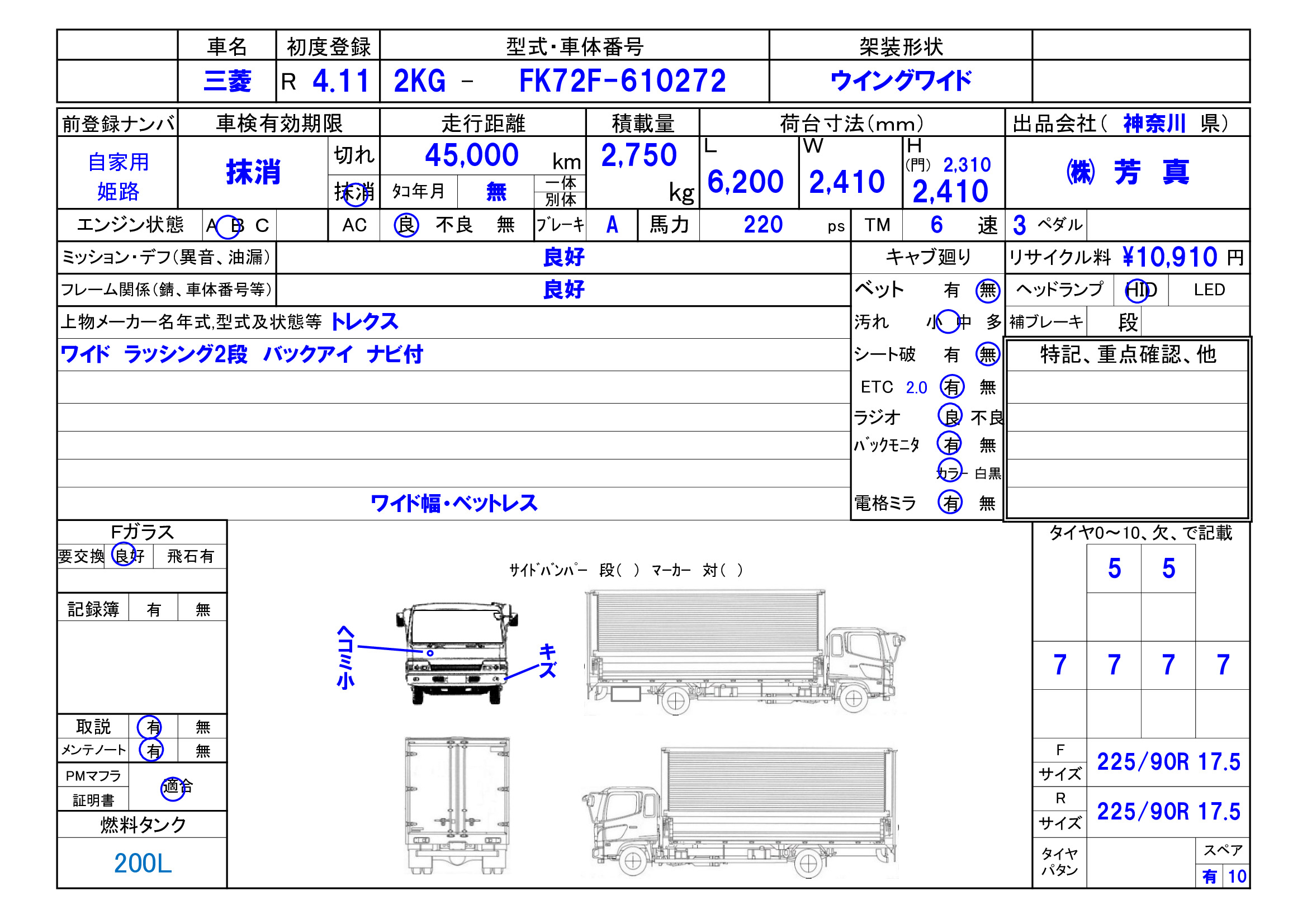Screen dimensions: 1307x924
Task: Select recycle fee "¥10,910"
Action: click(x=1169, y=257)
